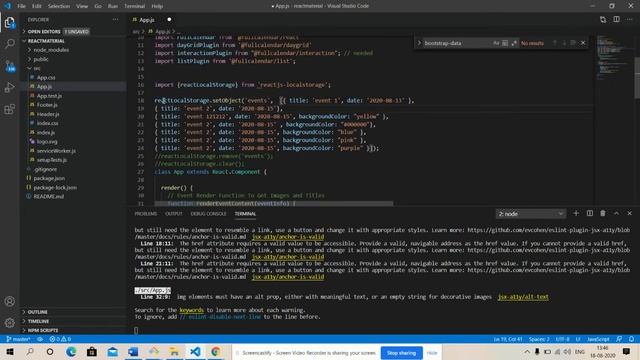The height and width of the screenshot is (360, 640).
Task: Click the JavaScript language mode in status bar
Action: (x=598, y=339)
